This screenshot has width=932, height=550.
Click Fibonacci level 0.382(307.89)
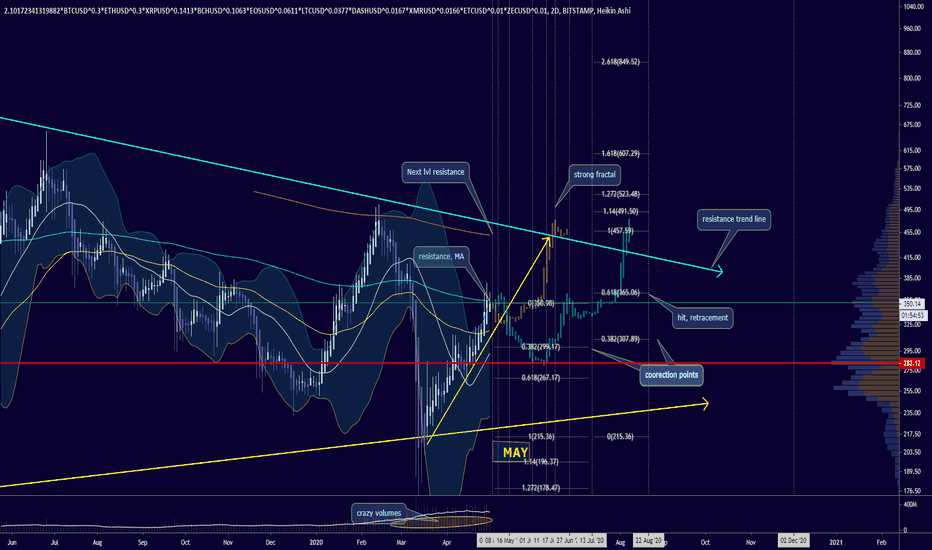pyautogui.click(x=620, y=339)
